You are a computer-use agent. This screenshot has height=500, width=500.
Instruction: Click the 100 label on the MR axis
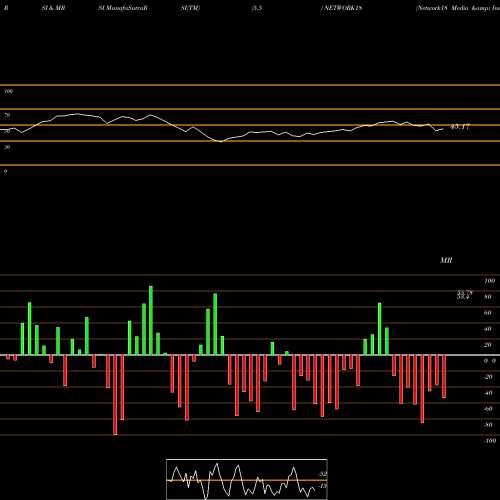coord(489,281)
